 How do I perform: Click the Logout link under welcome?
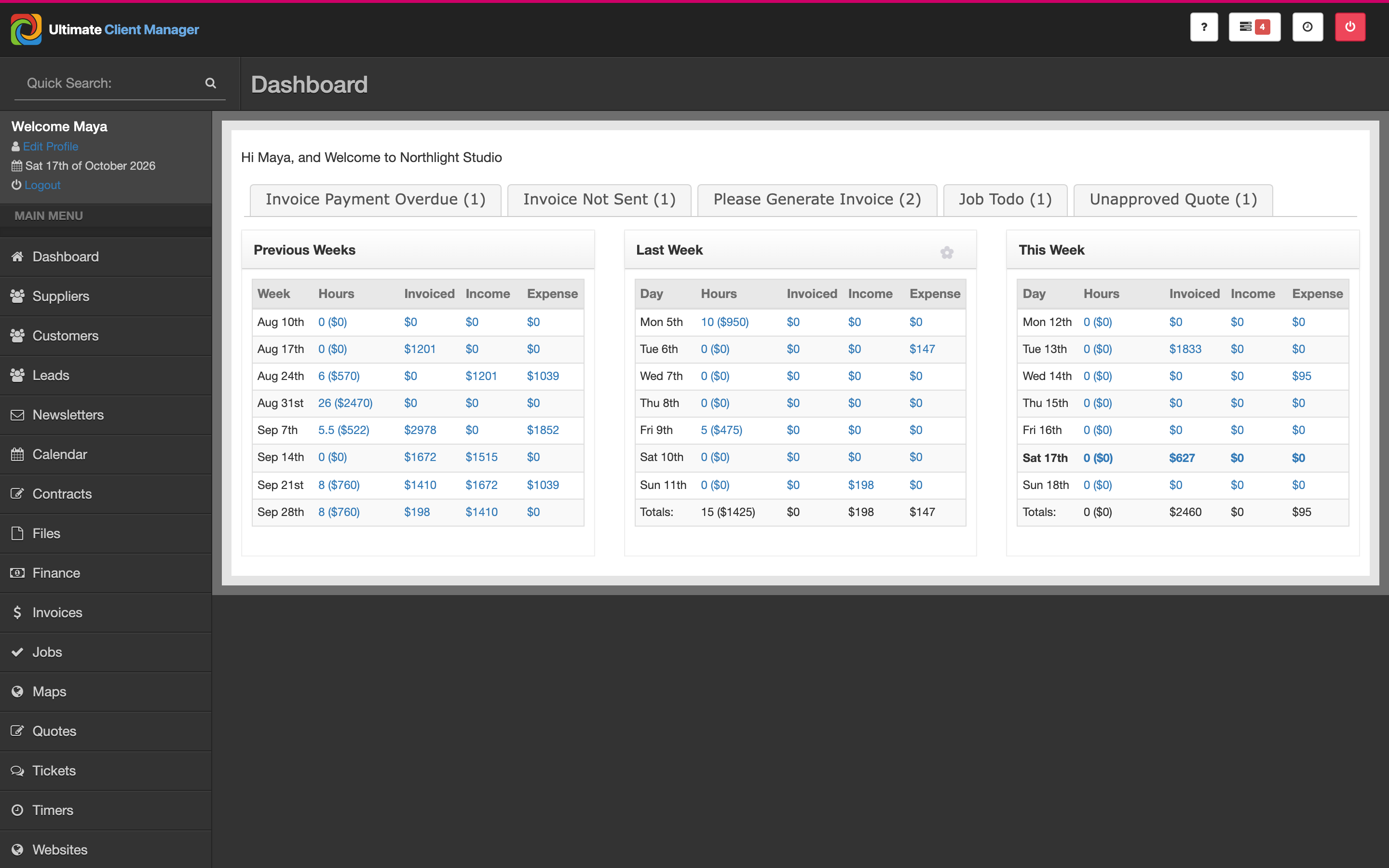tap(42, 185)
